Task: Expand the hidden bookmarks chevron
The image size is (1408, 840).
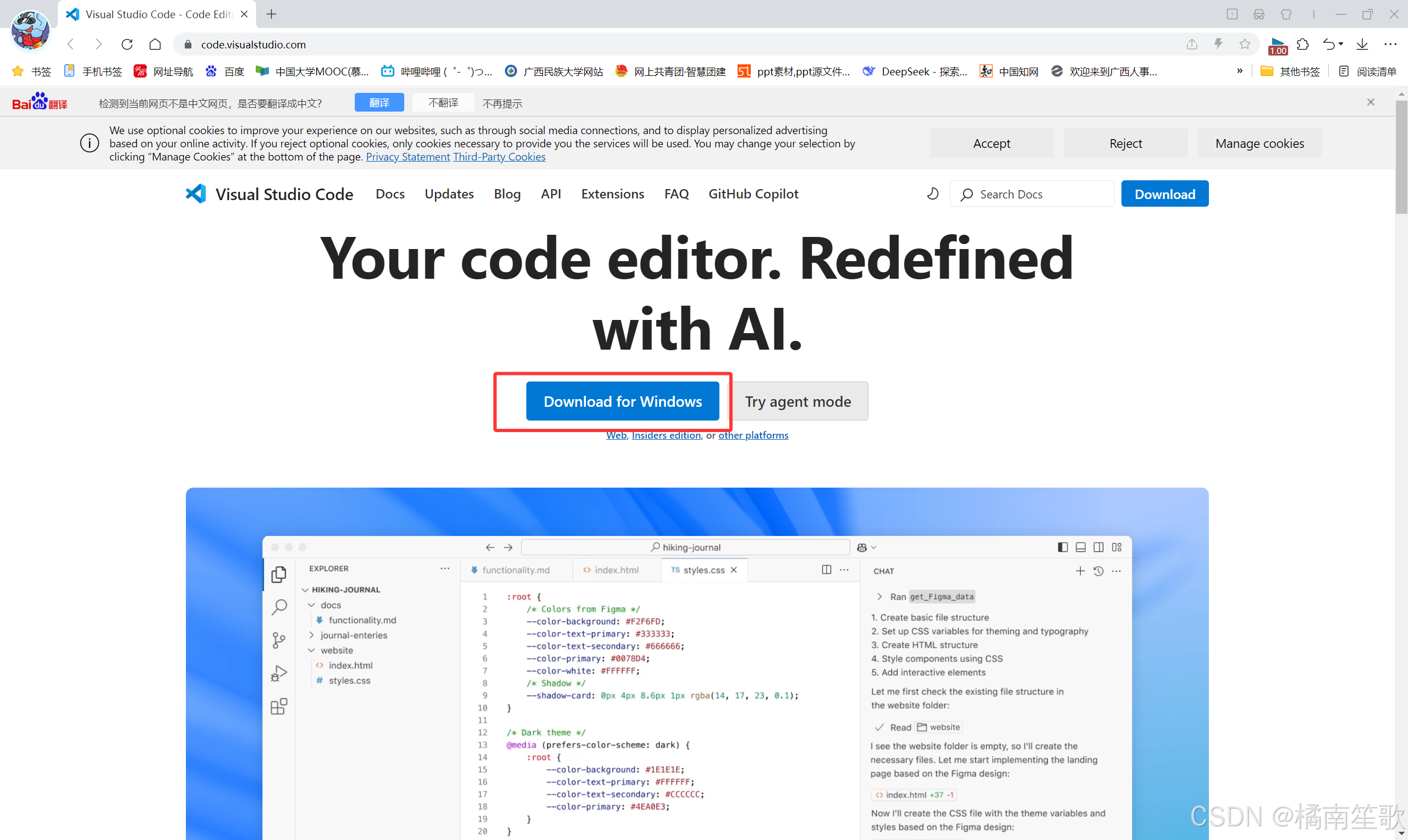Action: tap(1240, 71)
